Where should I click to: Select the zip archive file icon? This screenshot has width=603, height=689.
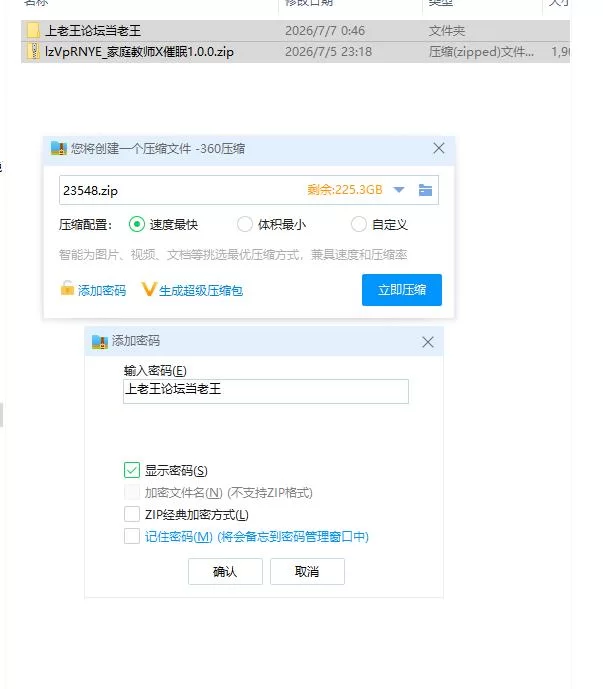coord(33,51)
